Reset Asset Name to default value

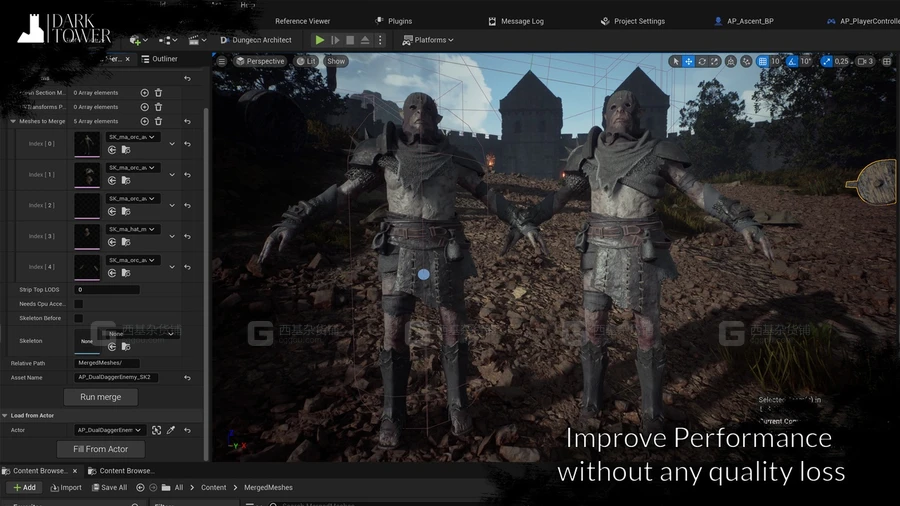click(187, 377)
